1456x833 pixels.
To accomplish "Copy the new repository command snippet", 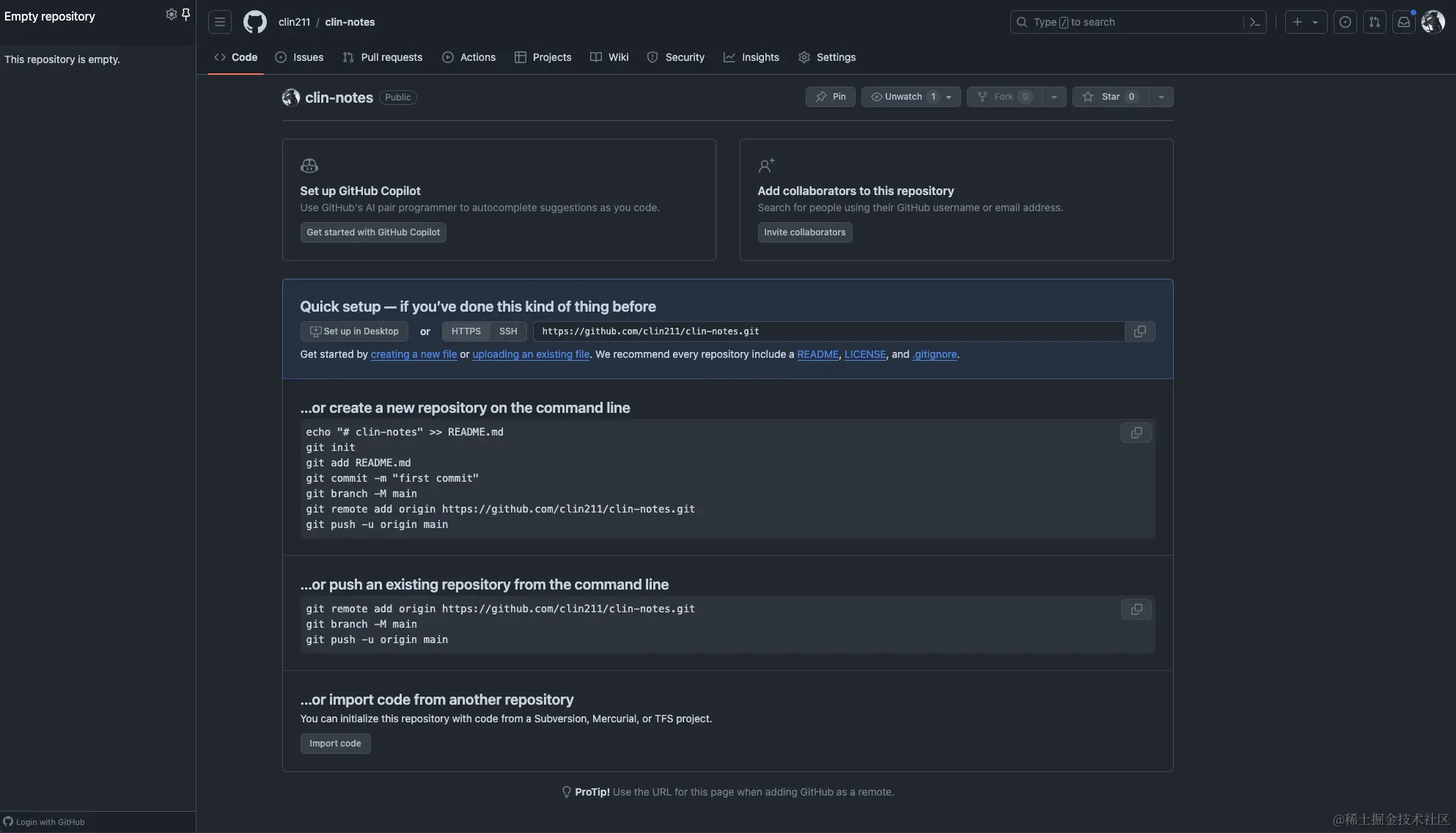I will [x=1136, y=433].
